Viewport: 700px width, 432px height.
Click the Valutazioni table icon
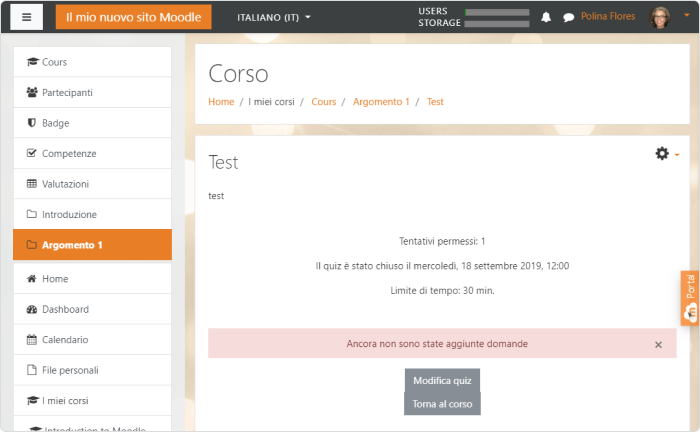(32, 183)
